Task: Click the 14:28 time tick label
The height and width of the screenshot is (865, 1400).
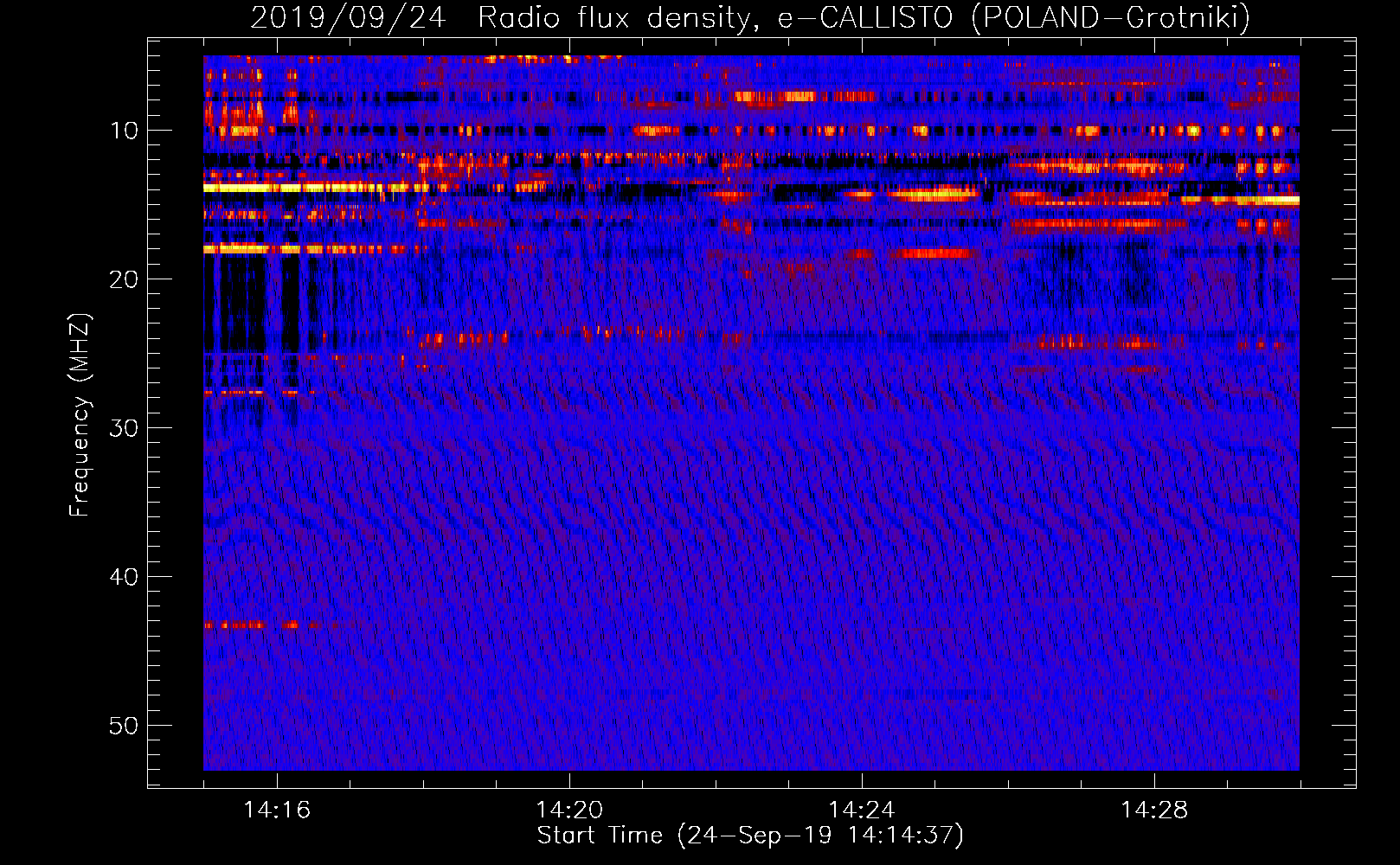Action: coord(1154,811)
